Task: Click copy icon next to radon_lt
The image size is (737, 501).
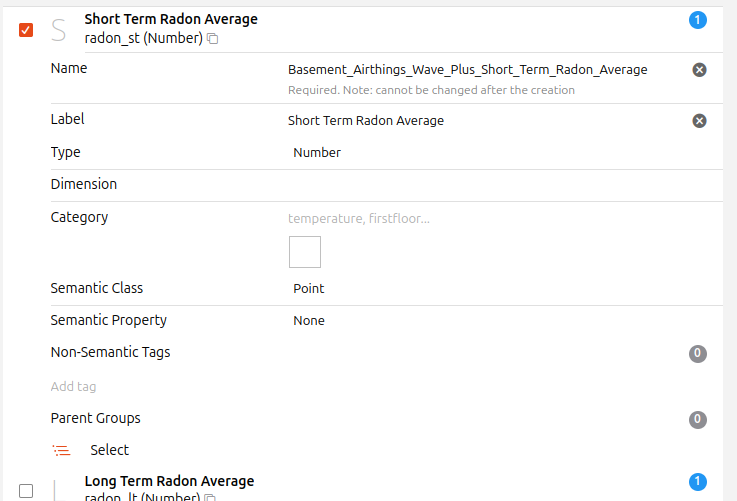Action: pyautogui.click(x=210, y=497)
